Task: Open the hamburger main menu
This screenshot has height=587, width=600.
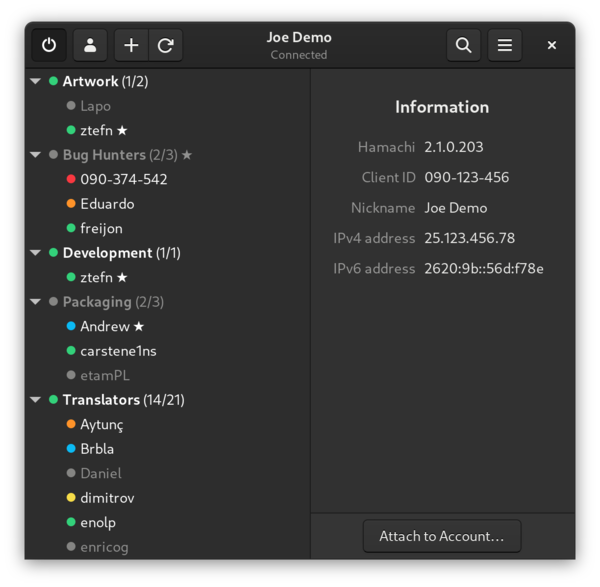Action: [x=505, y=45]
